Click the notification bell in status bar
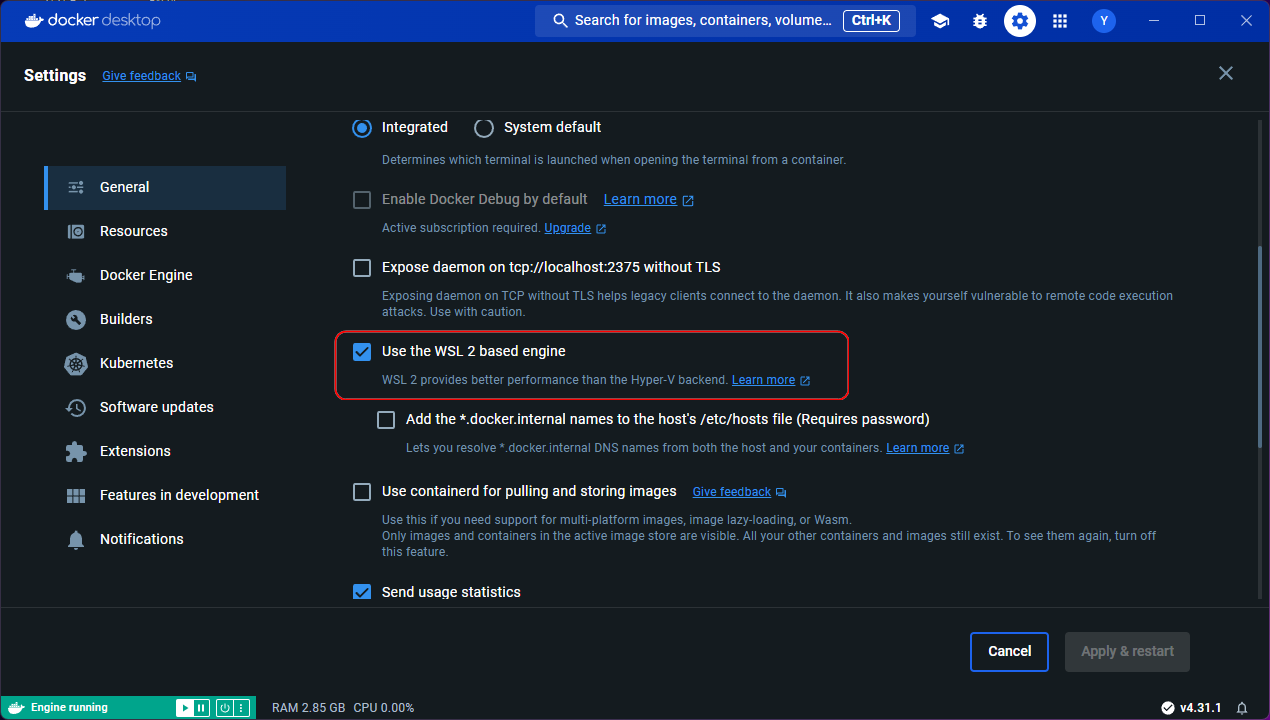The width and height of the screenshot is (1270, 720). point(1242,708)
